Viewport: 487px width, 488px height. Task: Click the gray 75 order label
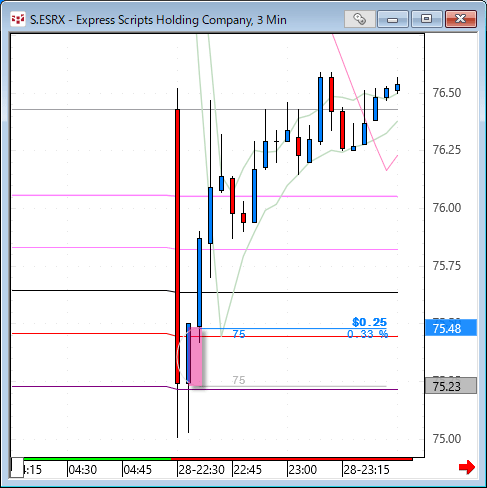tap(239, 380)
